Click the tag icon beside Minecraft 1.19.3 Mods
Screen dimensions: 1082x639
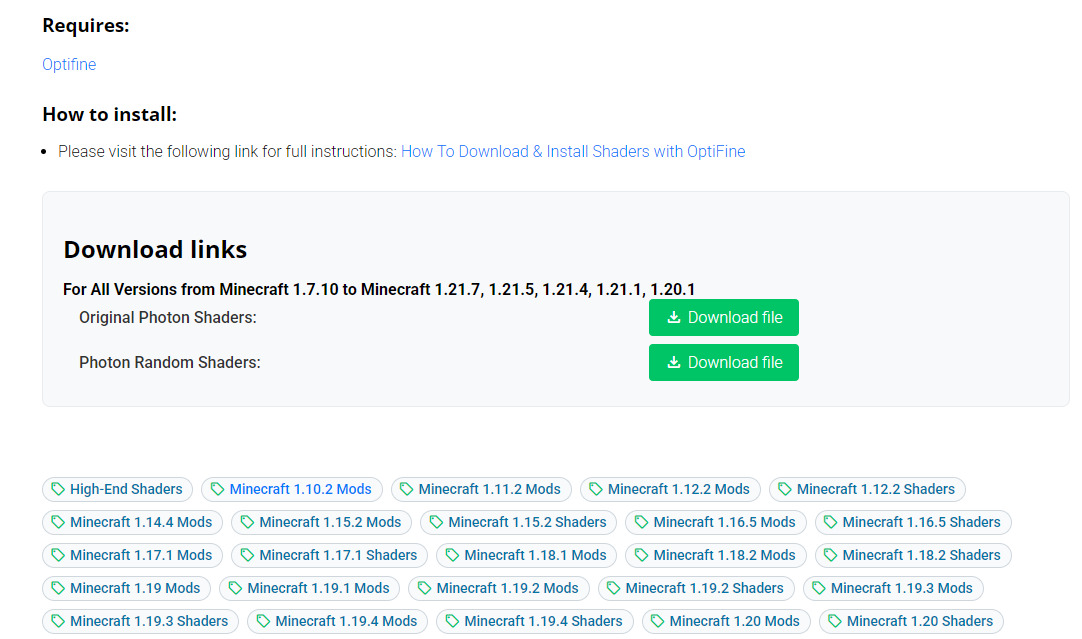[x=818, y=589]
